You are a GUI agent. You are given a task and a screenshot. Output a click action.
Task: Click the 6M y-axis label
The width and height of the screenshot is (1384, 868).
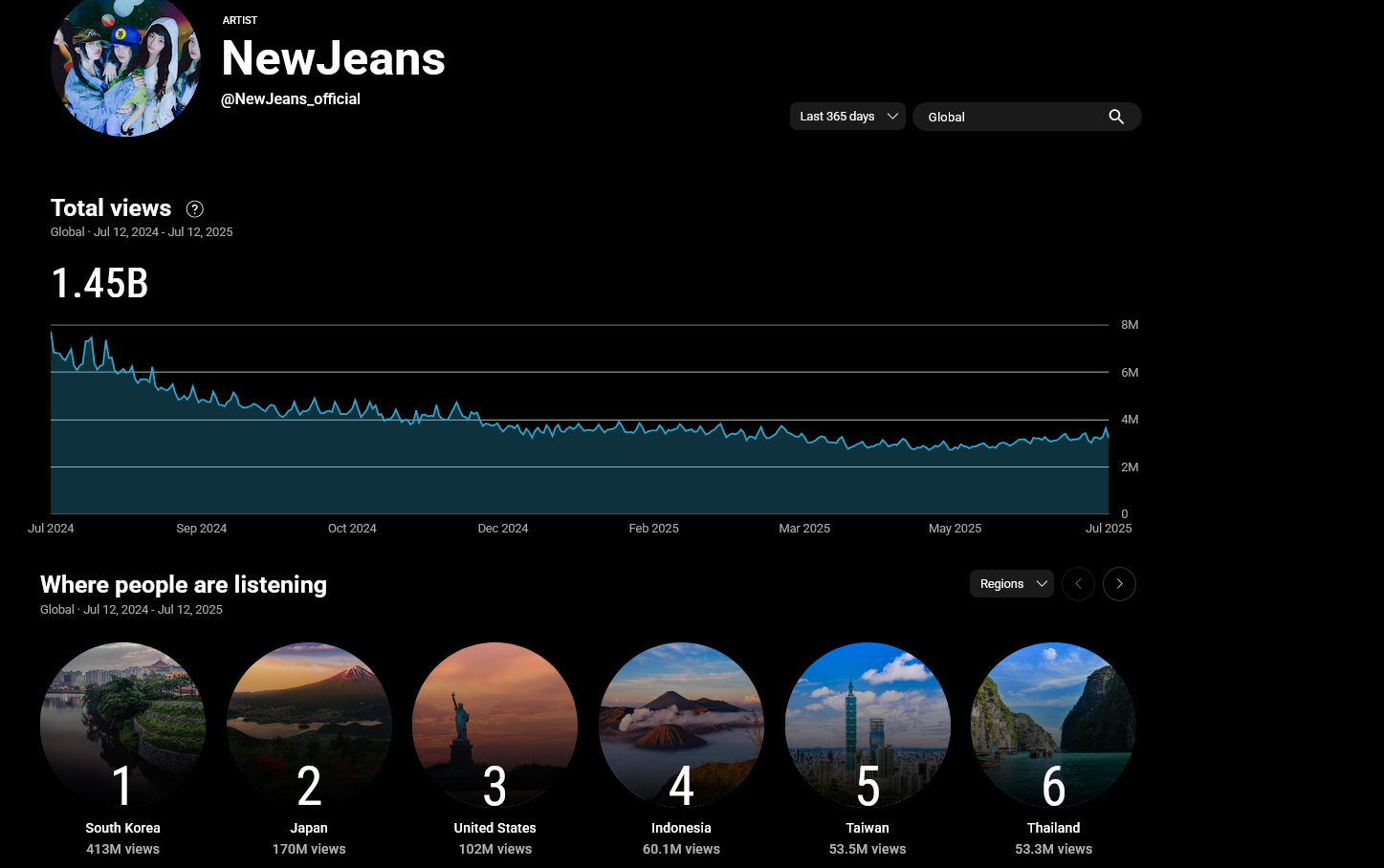[x=1130, y=373]
